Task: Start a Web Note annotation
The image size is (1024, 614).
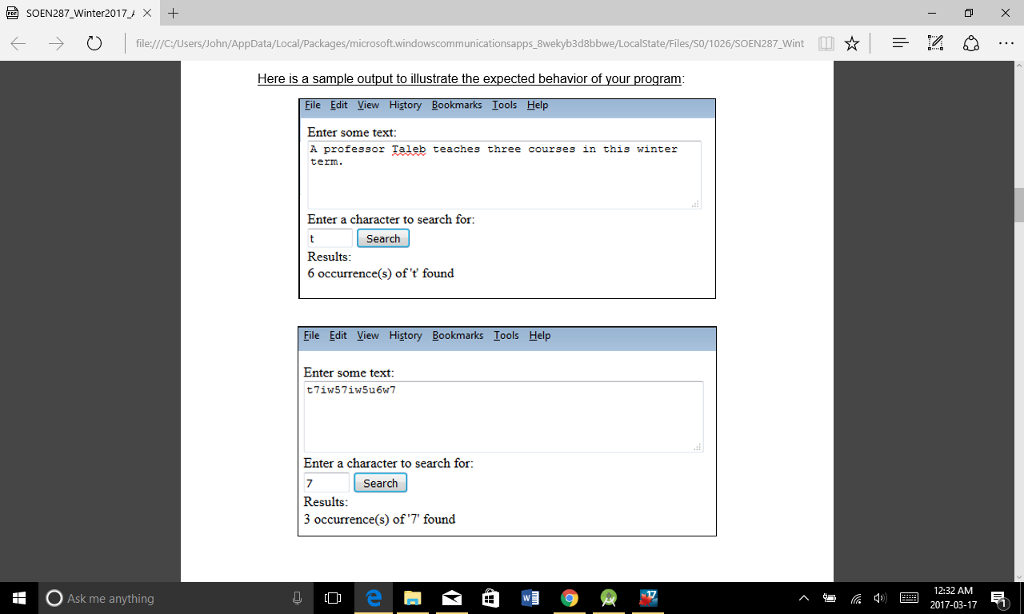Action: tap(935, 43)
